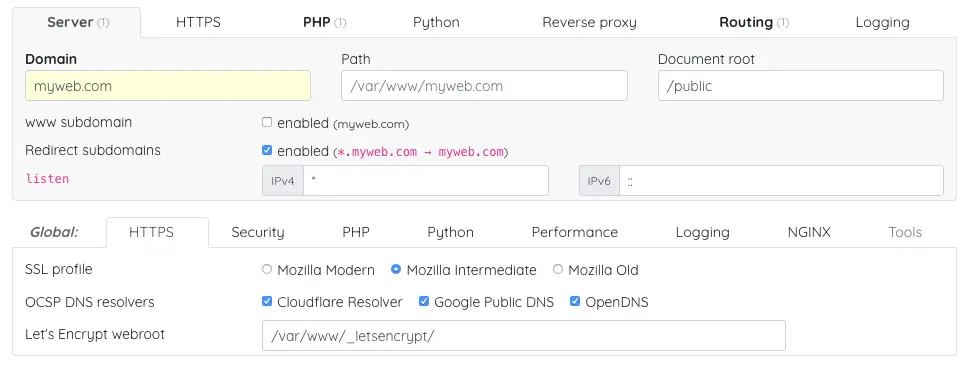Click the Document root input field
Image resolution: width=967 pixels, height=369 pixels.
800,86
